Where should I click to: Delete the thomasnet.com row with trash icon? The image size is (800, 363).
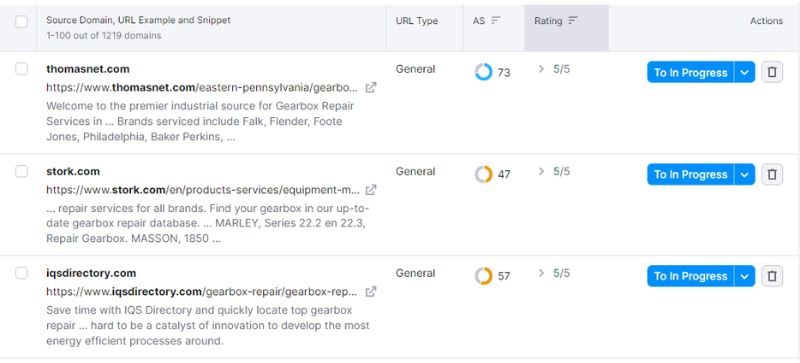[x=772, y=72]
